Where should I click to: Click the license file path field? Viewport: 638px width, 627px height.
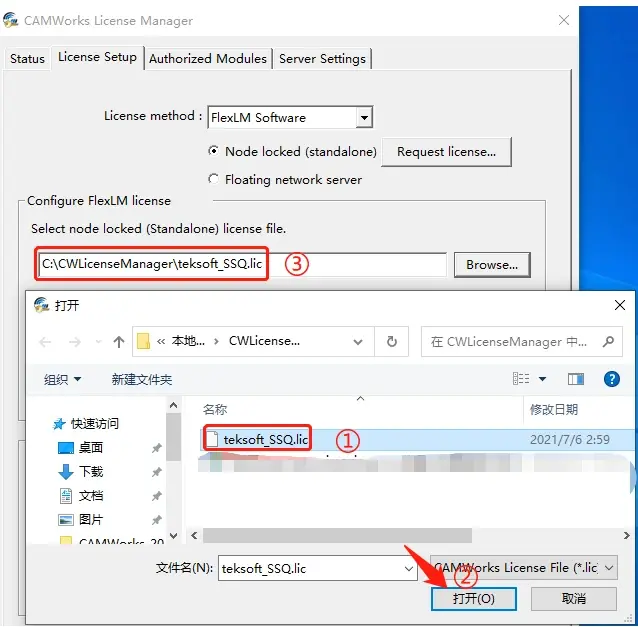pyautogui.click(x=243, y=264)
